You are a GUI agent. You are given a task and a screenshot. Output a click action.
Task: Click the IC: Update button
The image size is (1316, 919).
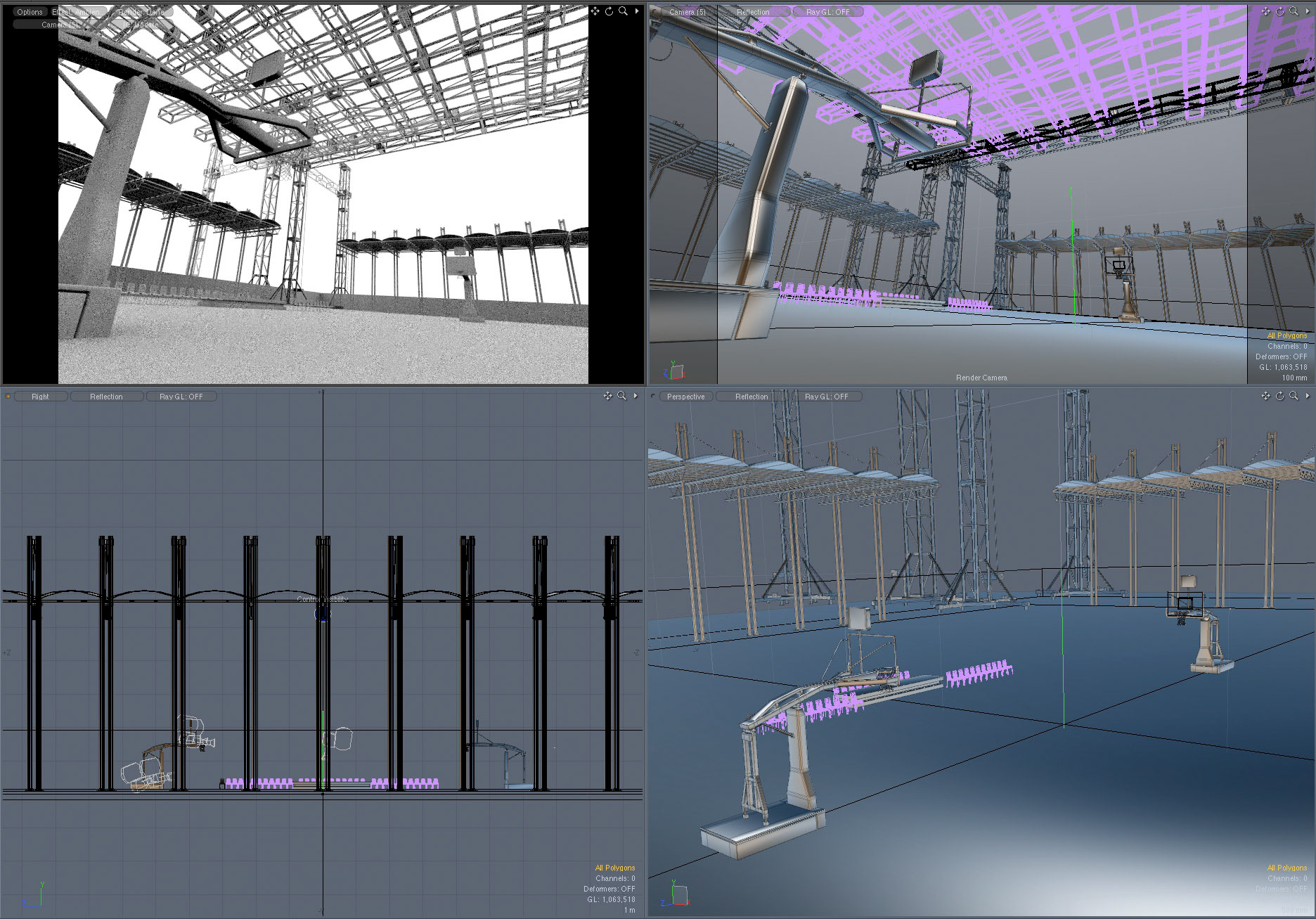[141, 25]
